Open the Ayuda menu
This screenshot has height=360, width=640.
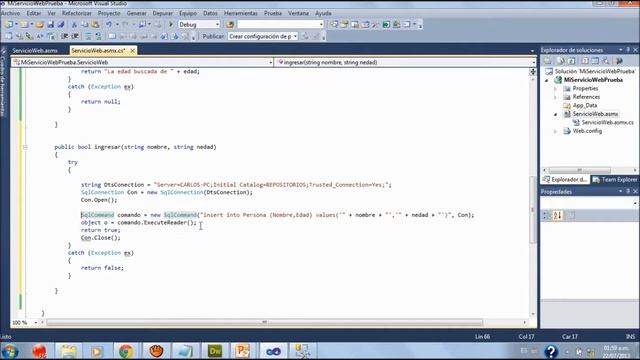[x=323, y=13]
